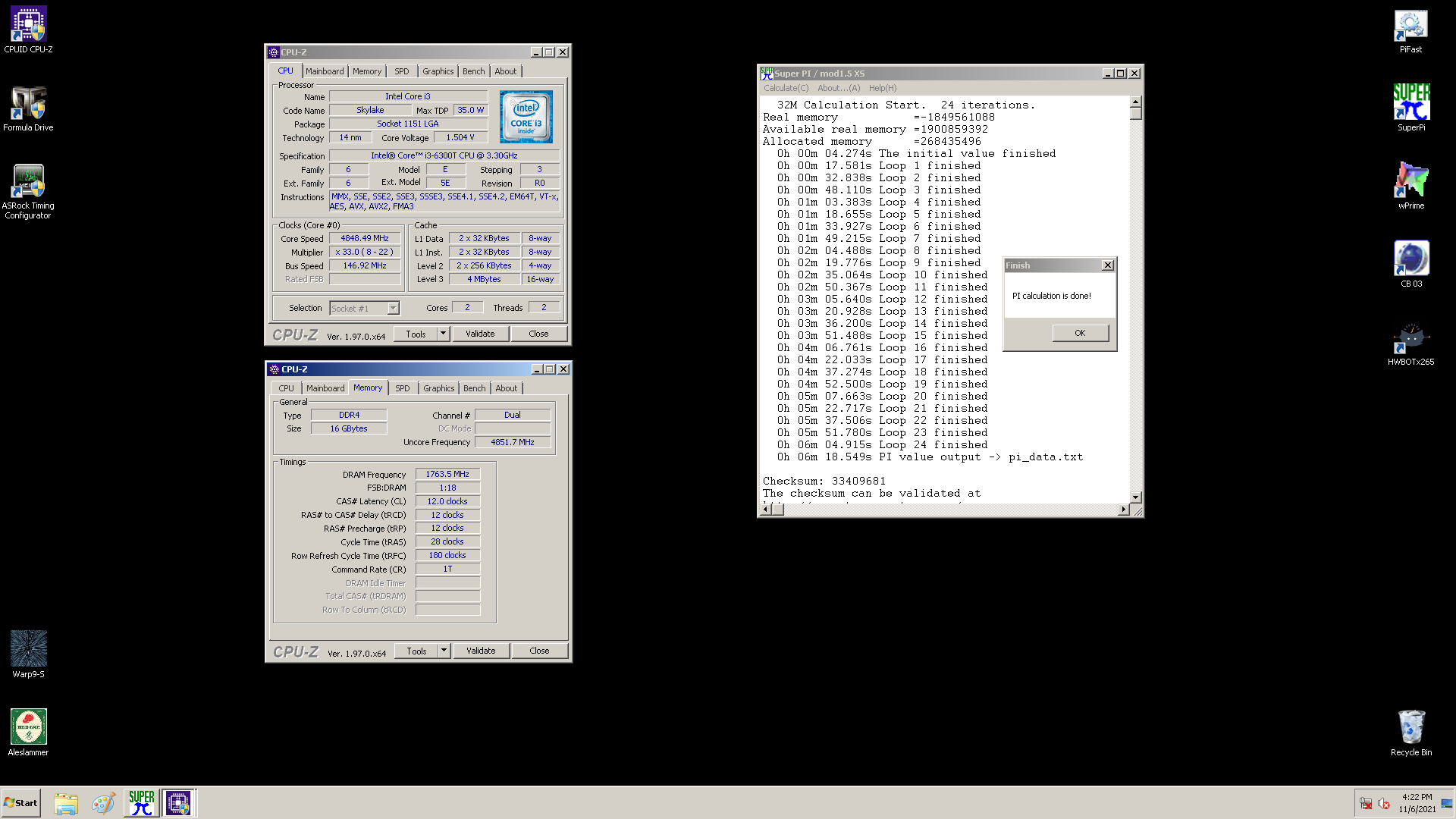Screen dimensions: 1456x819
Task: Open the Recycle Bin
Action: click(x=1410, y=732)
